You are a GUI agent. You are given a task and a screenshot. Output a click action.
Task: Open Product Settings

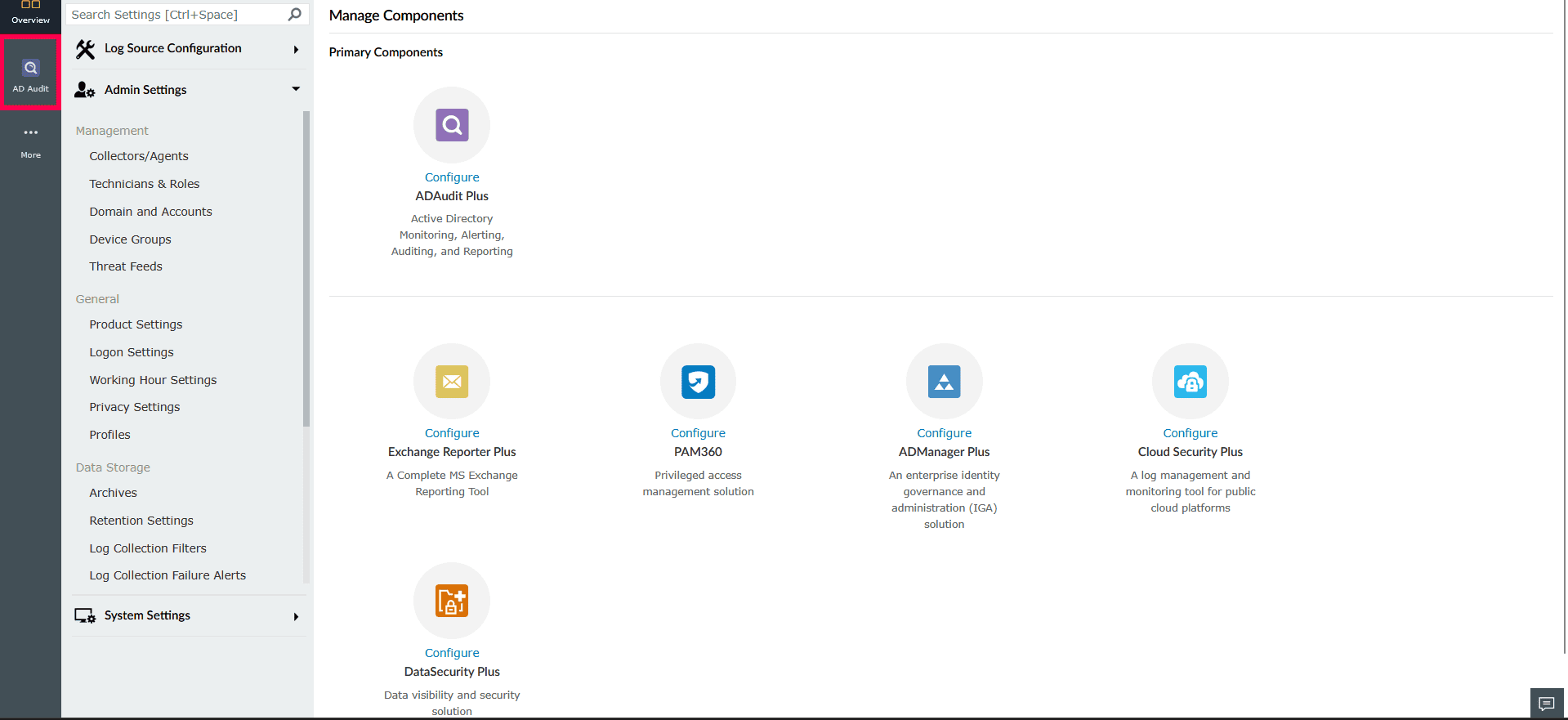coord(136,324)
